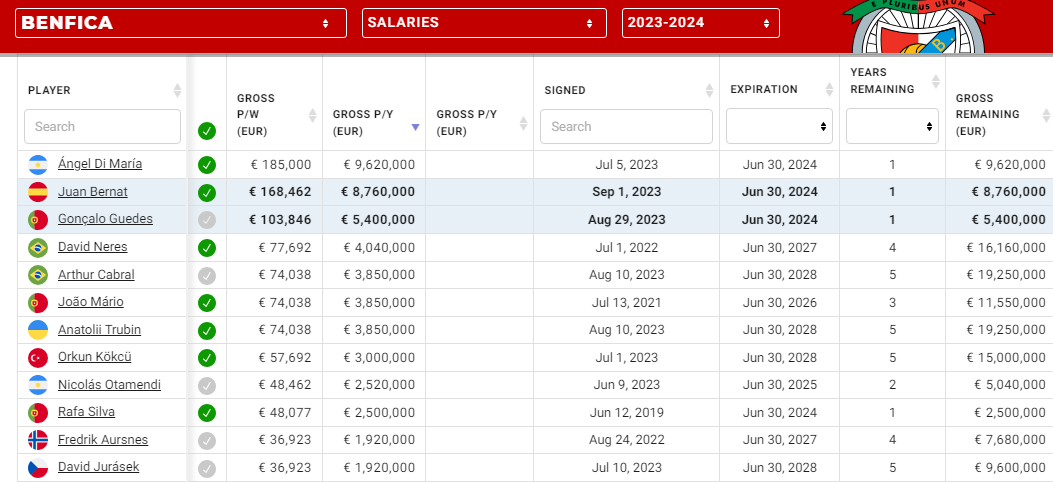Open David Neres's player page
This screenshot has height=482, width=1053.
point(93,246)
